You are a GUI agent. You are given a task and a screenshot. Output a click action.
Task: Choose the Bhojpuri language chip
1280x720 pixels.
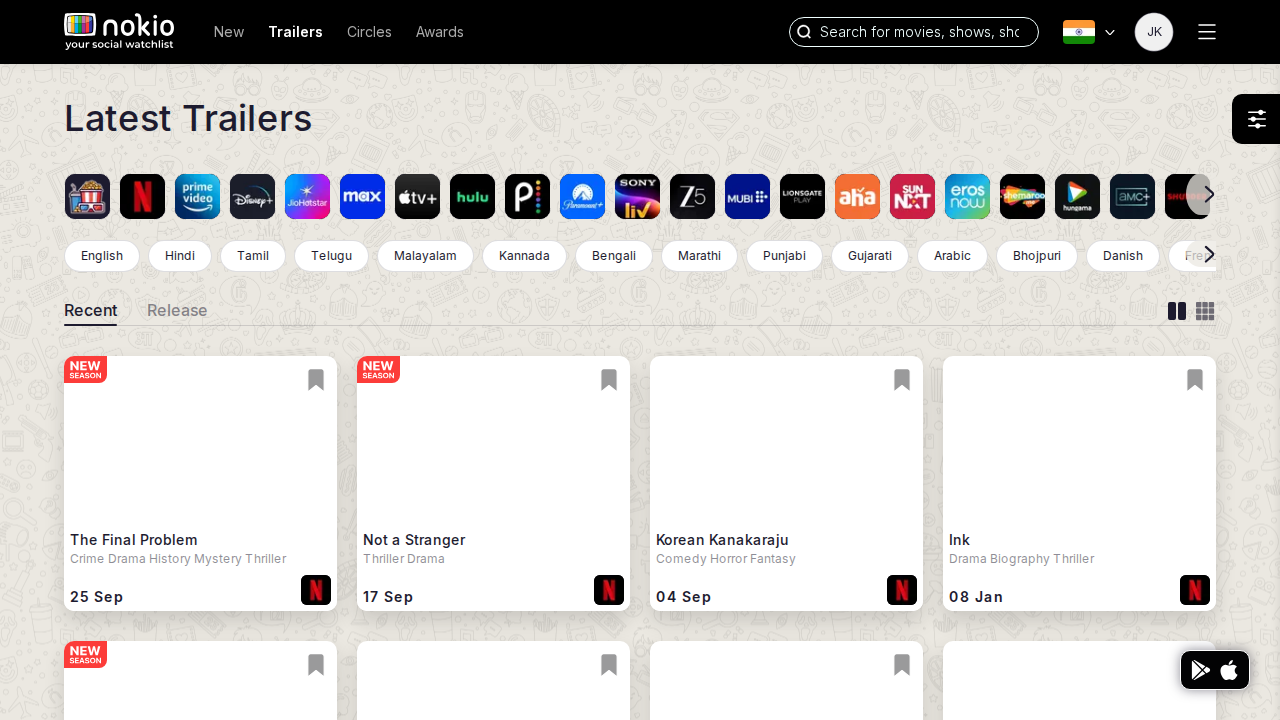1037,256
